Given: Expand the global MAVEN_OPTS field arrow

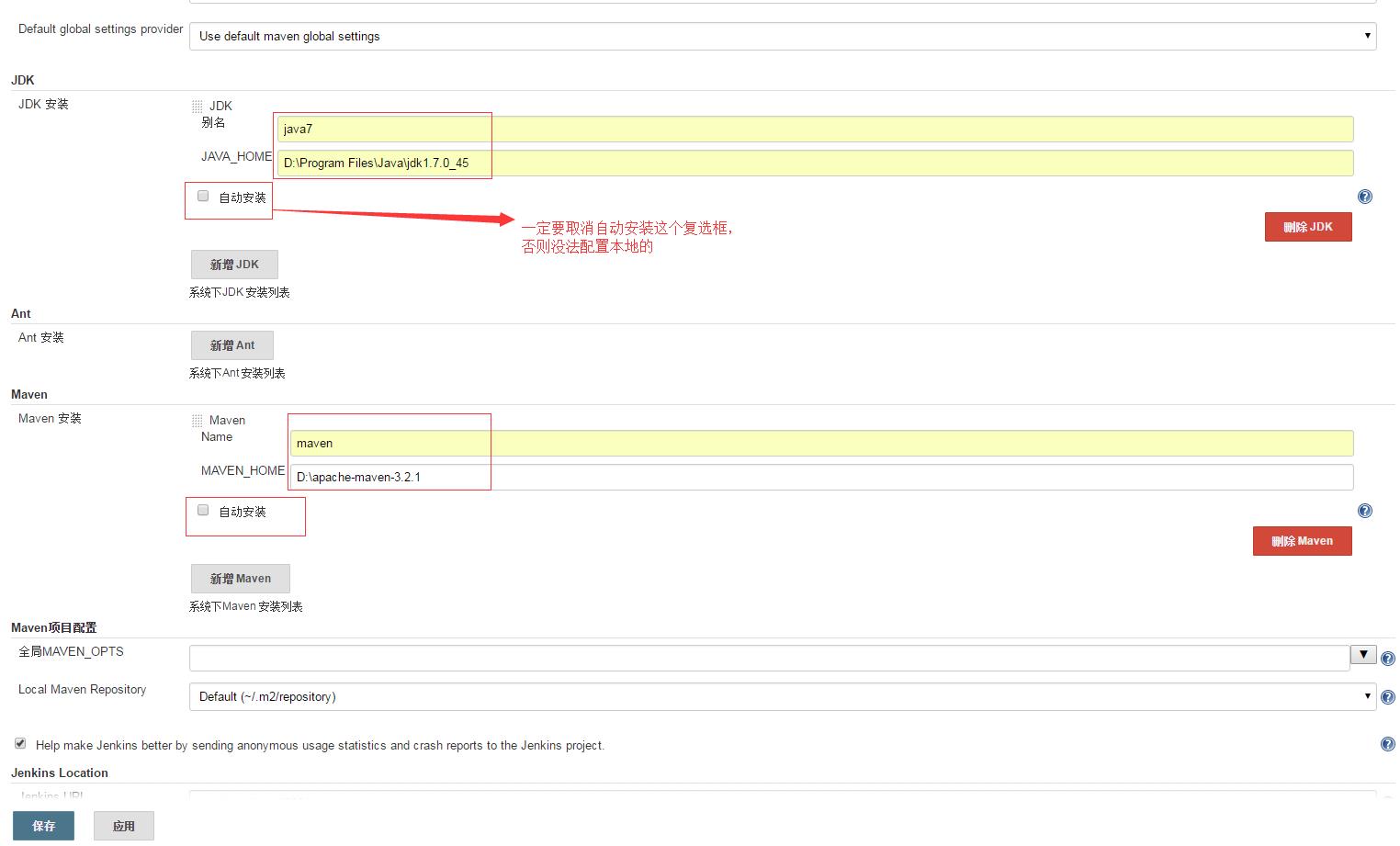Looking at the screenshot, I should coord(1363,655).
